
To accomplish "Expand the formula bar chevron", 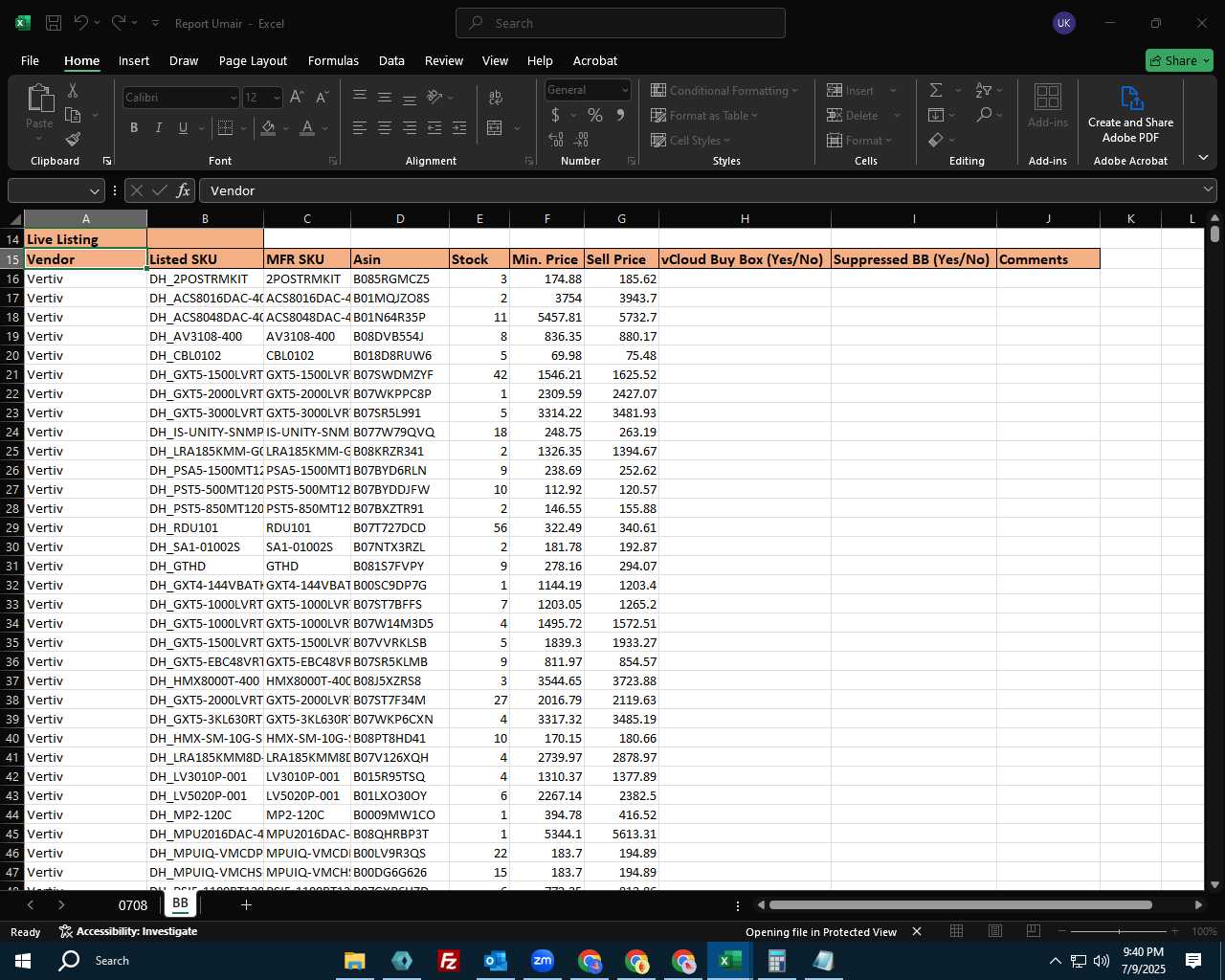I will (1208, 189).
